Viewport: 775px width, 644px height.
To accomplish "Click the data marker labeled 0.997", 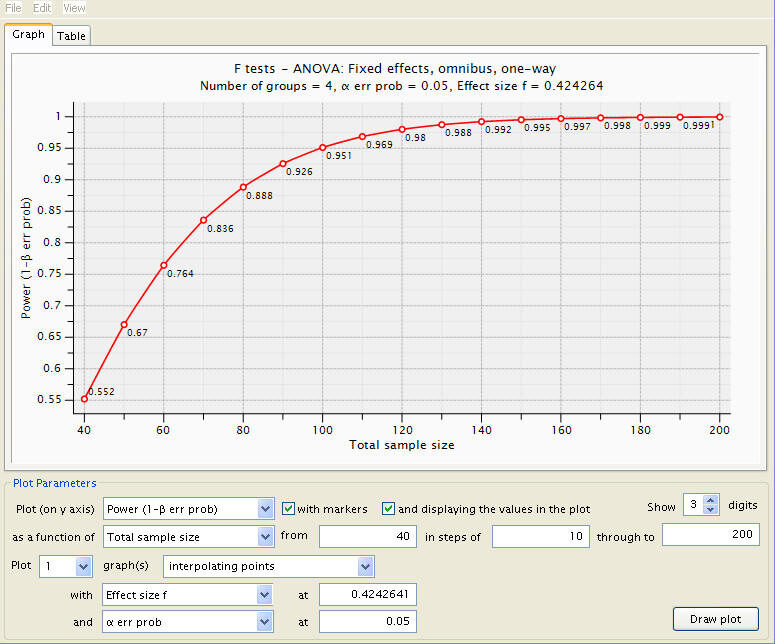I will click(561, 119).
